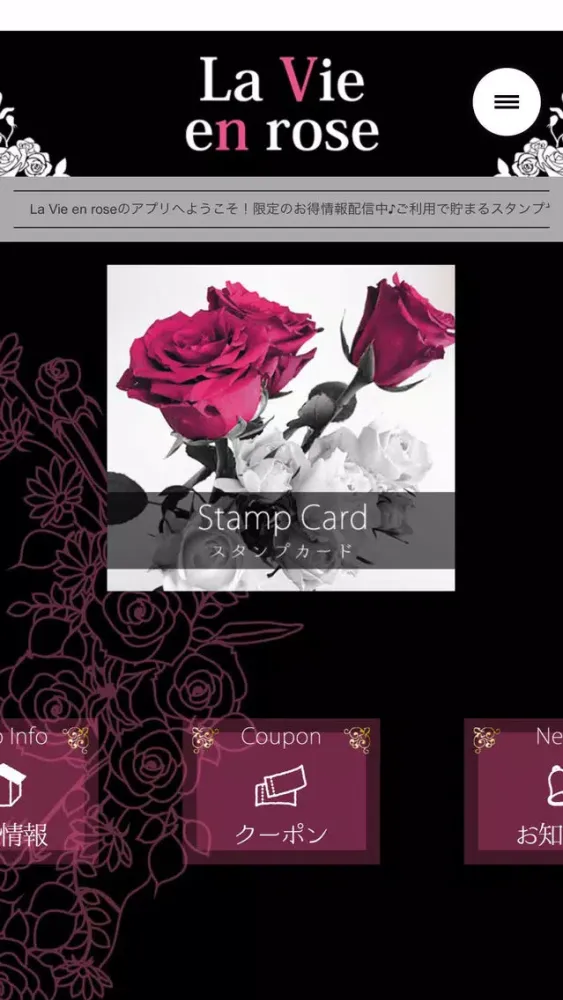This screenshot has width=563, height=1000.
Task: Tap the La Vie en rose logo
Action: 282,105
